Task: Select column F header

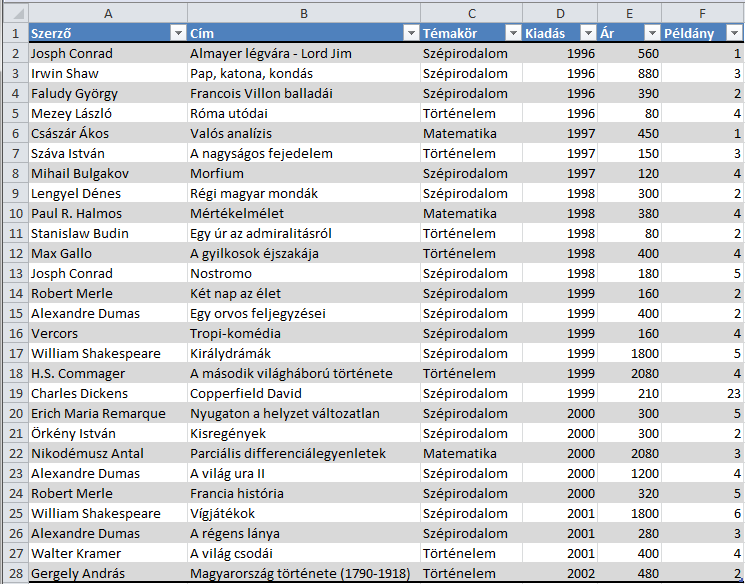Action: (x=703, y=14)
